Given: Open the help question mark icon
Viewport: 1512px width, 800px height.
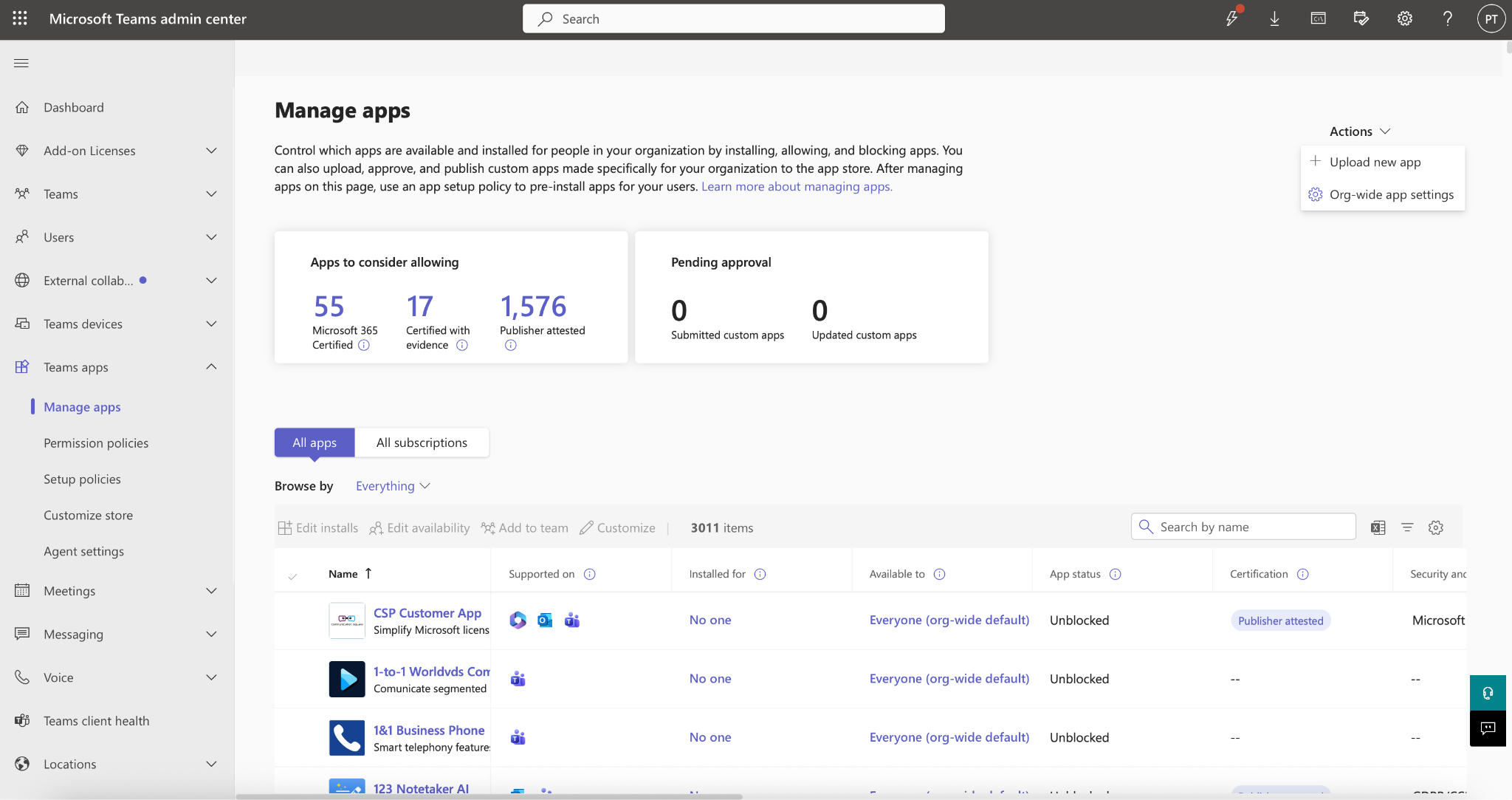Looking at the screenshot, I should click(1447, 18).
